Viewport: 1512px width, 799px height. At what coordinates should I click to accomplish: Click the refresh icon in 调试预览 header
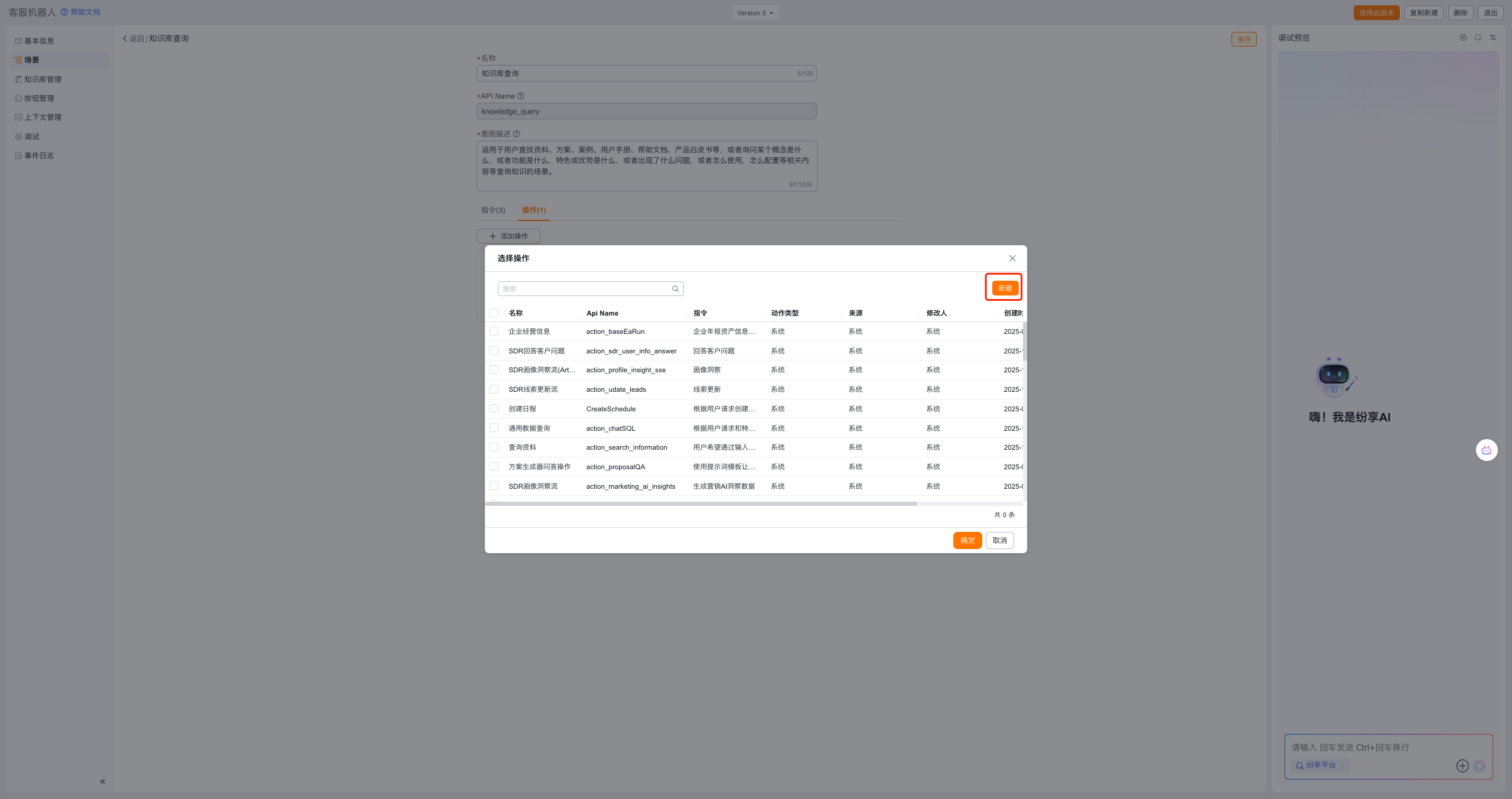[1478, 38]
